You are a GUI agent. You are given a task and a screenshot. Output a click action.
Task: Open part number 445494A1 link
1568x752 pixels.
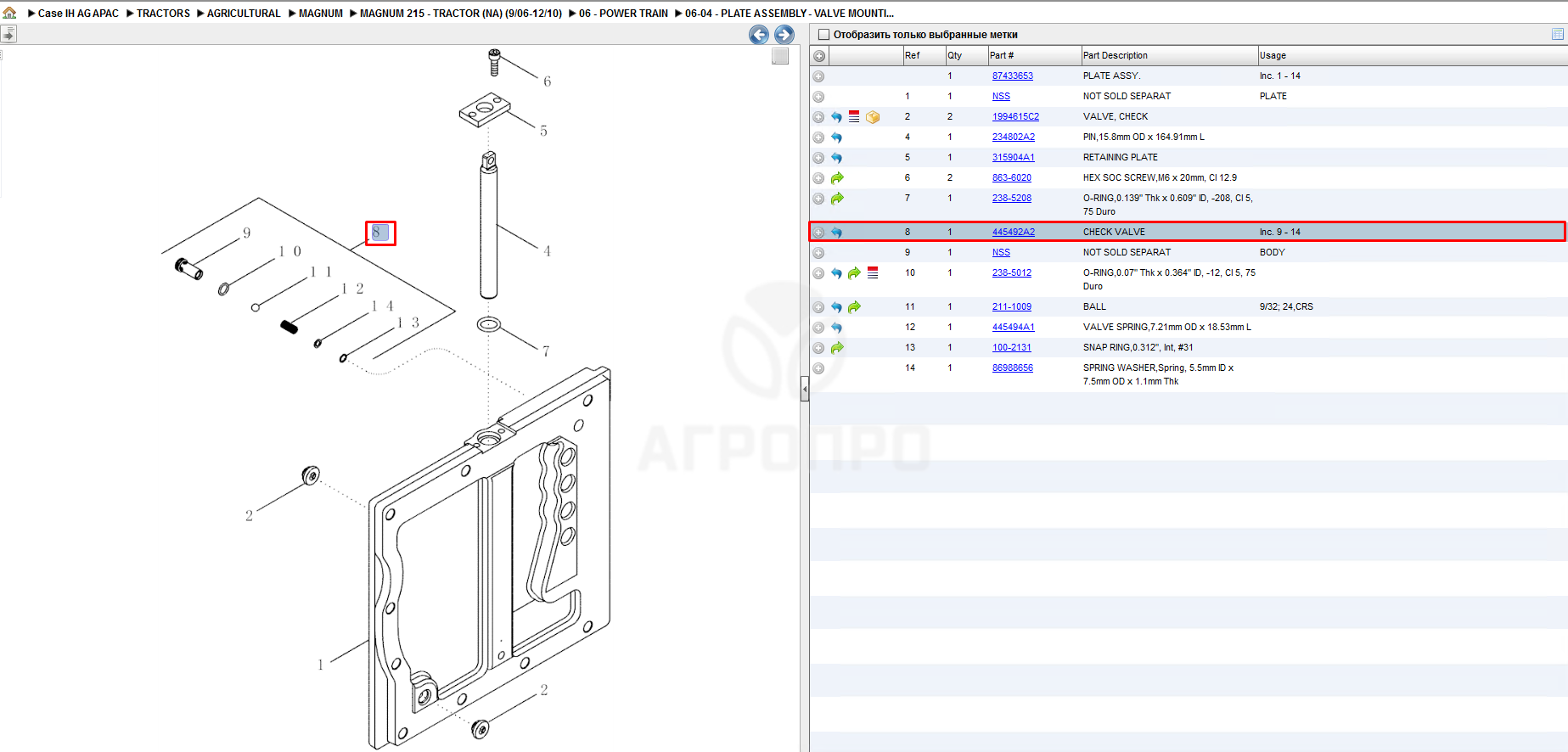click(1014, 328)
